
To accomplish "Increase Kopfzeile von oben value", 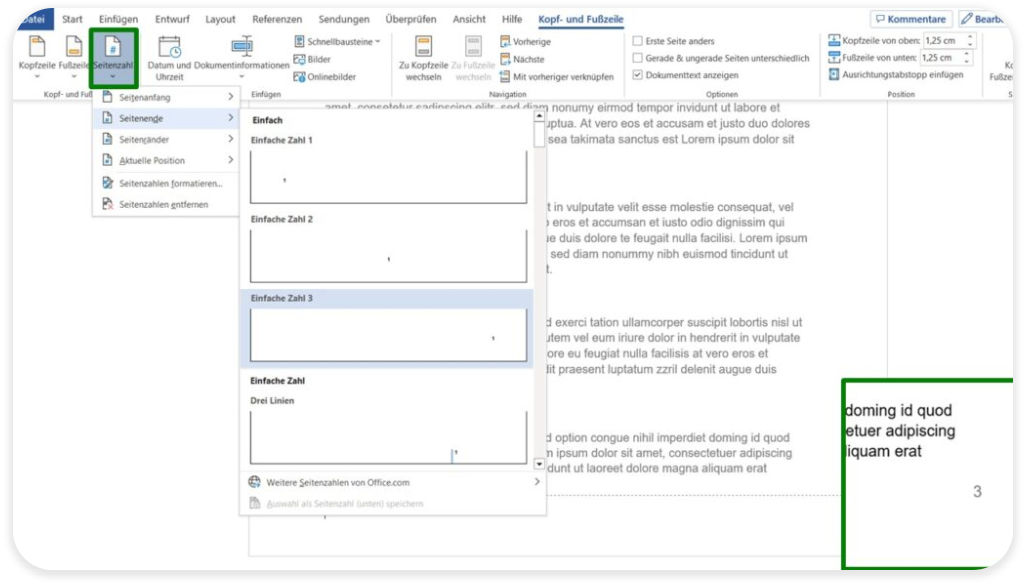I will [x=970, y=37].
